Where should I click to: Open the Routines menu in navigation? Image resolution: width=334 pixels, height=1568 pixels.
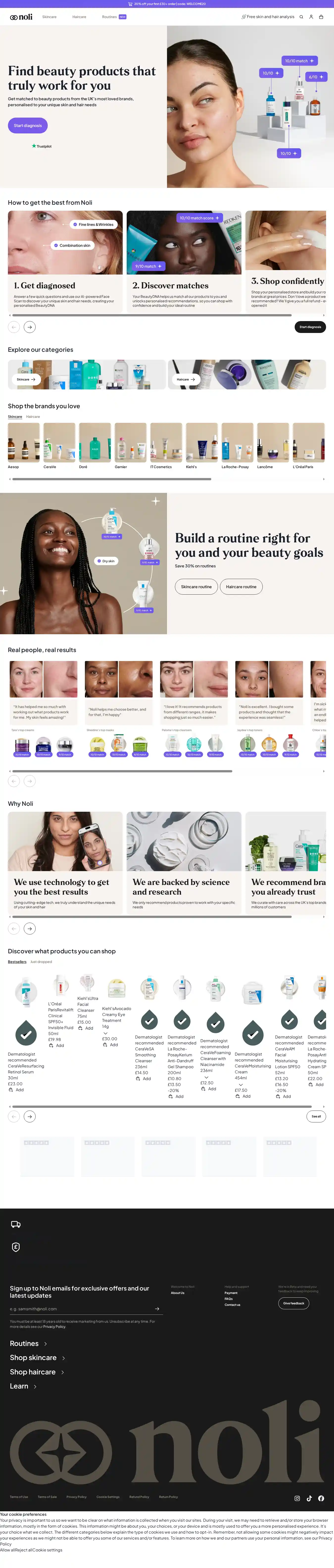point(110,17)
